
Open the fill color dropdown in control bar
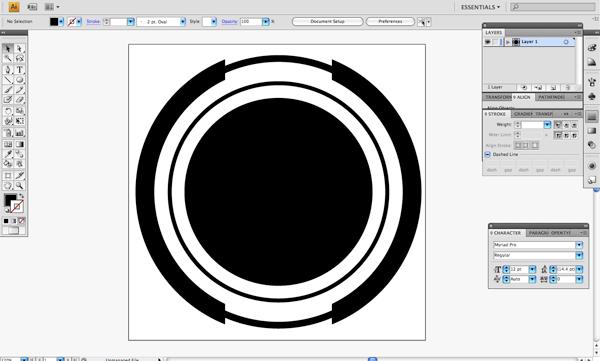pos(61,21)
